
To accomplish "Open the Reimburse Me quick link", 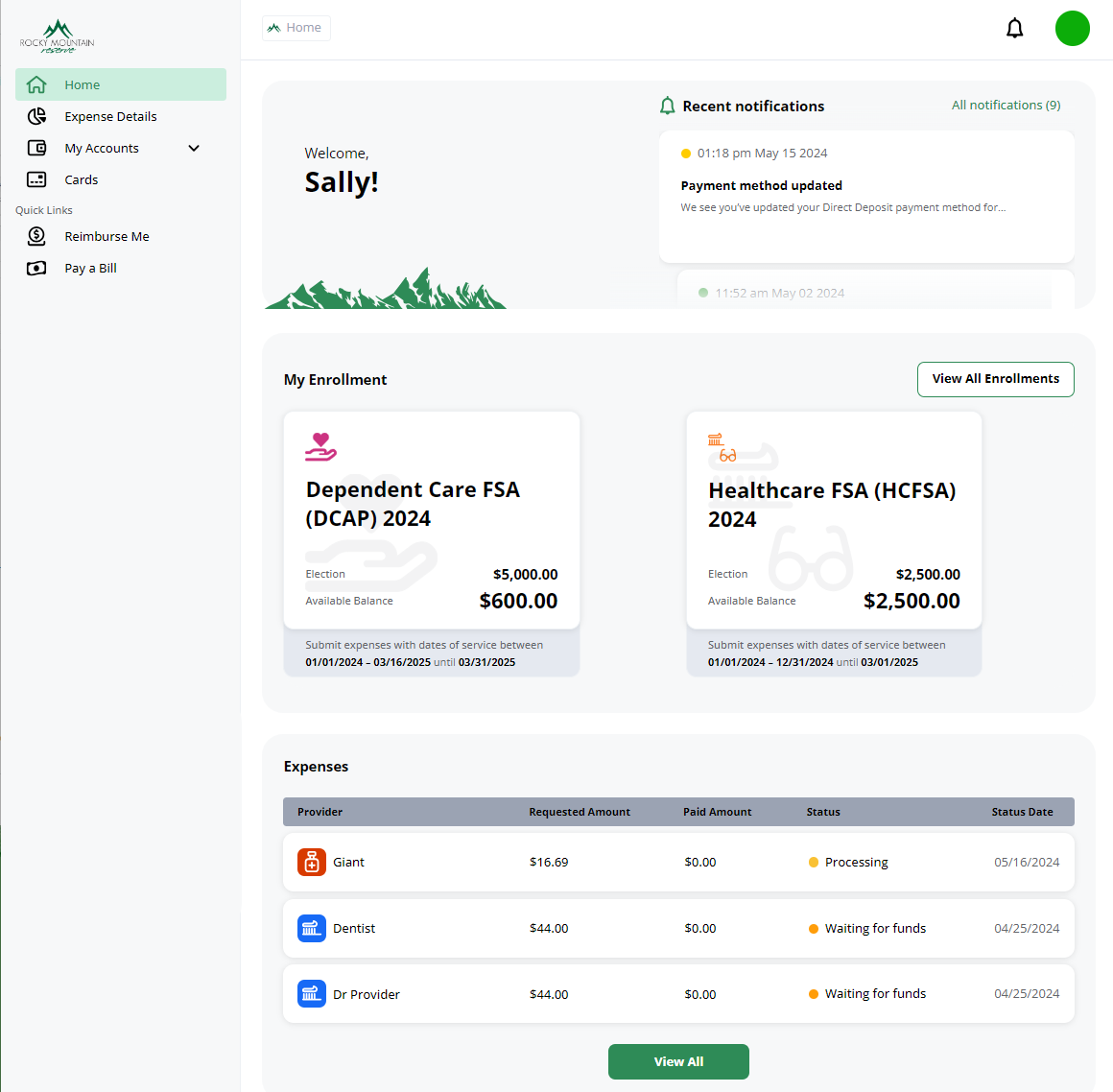I will pos(107,236).
